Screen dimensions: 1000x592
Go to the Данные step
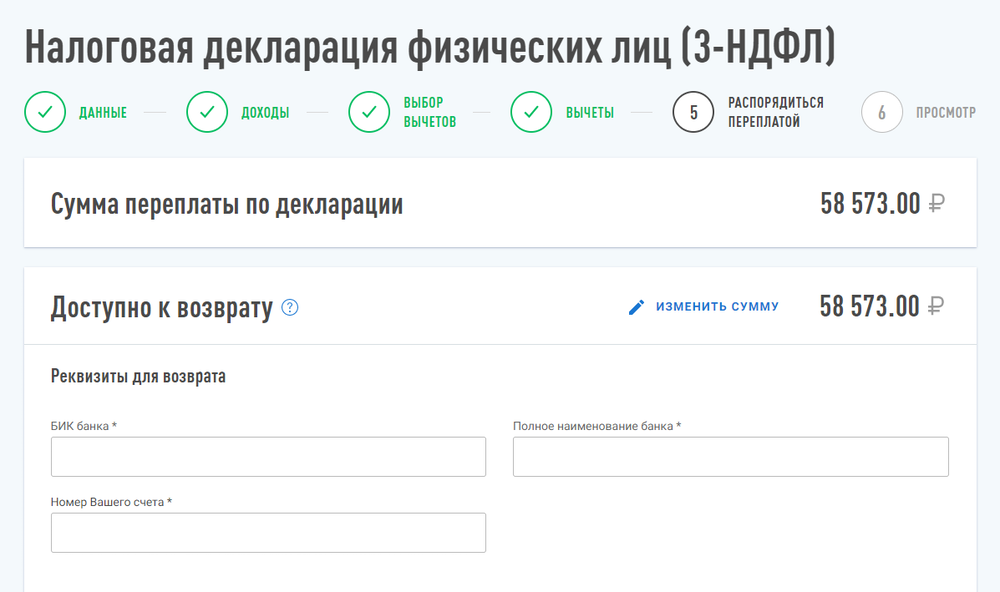[x=103, y=113]
